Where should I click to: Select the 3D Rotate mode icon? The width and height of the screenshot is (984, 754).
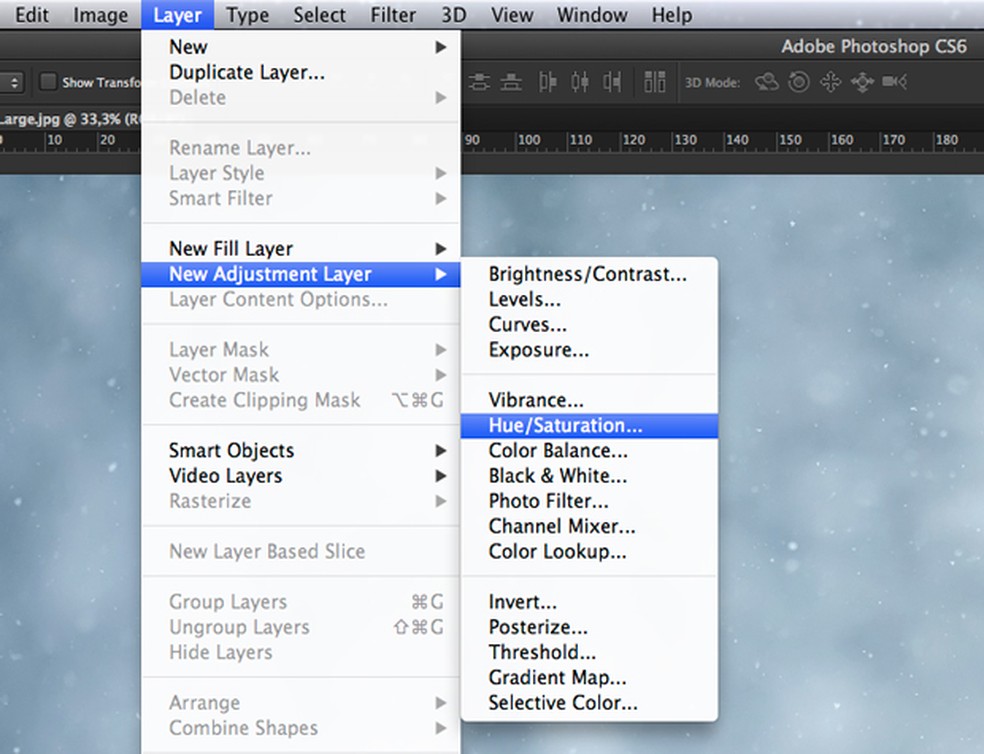click(x=767, y=82)
